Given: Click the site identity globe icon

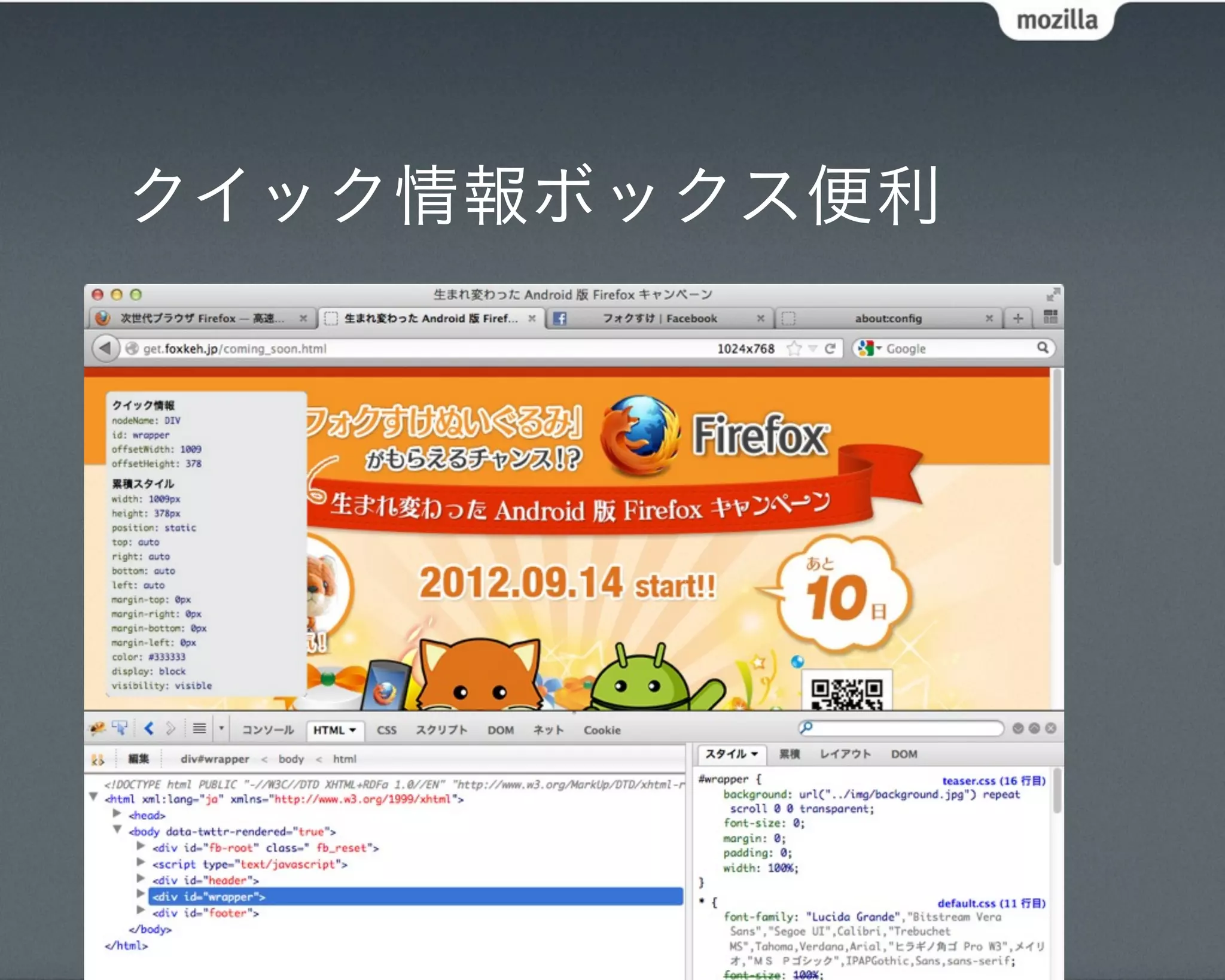Looking at the screenshot, I should [x=132, y=348].
